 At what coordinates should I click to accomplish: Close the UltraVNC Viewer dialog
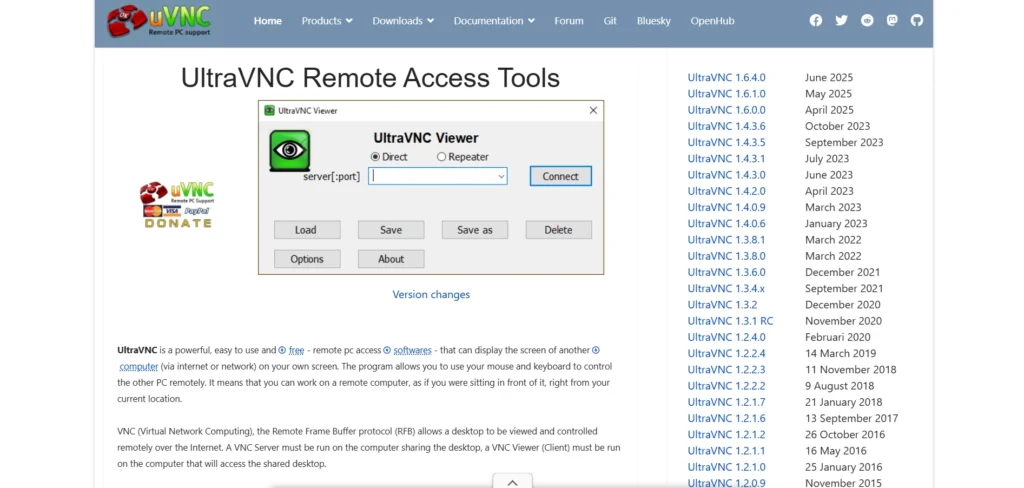[593, 110]
